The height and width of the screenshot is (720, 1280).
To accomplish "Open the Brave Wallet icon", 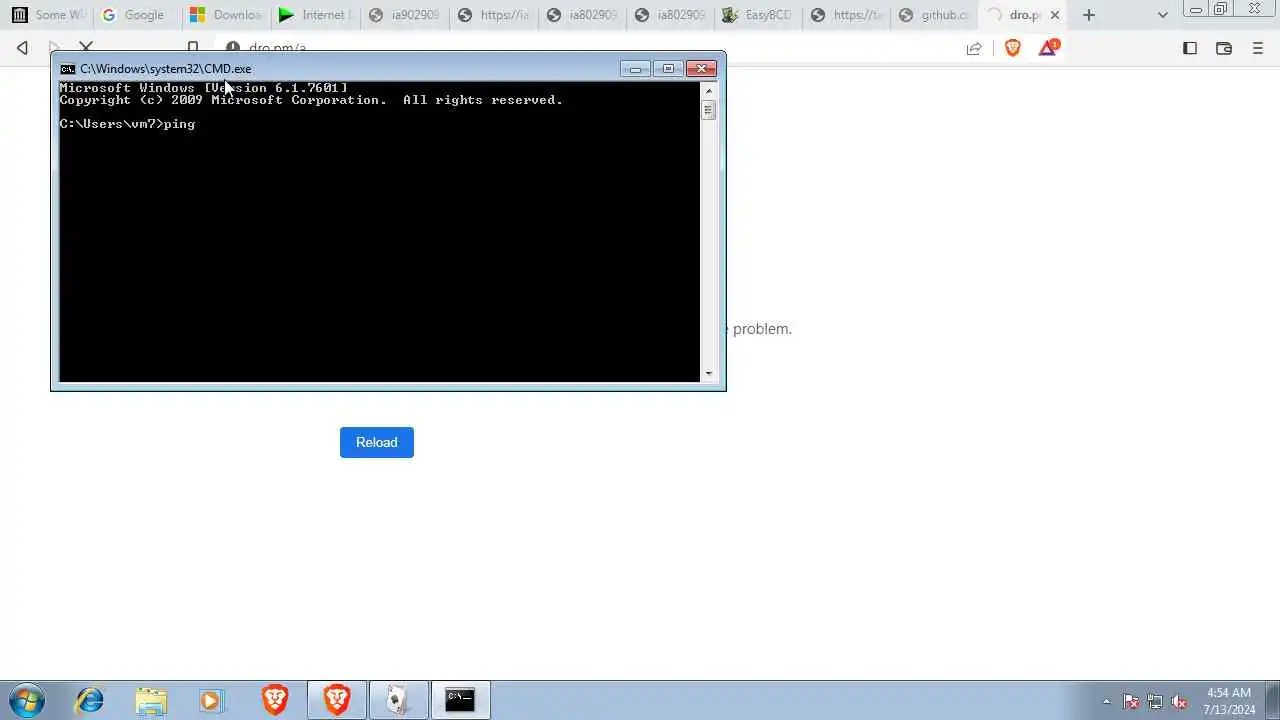I will [x=1223, y=48].
